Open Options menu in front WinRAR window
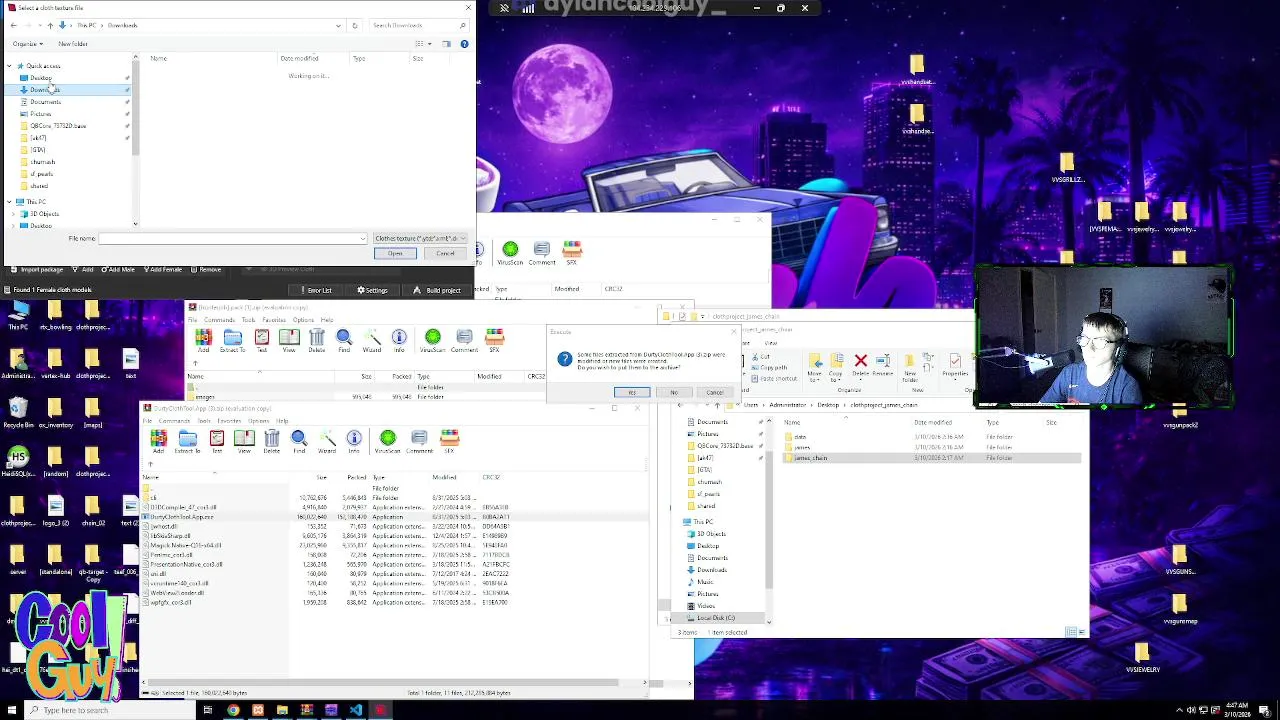The height and width of the screenshot is (720, 1280). click(259, 420)
